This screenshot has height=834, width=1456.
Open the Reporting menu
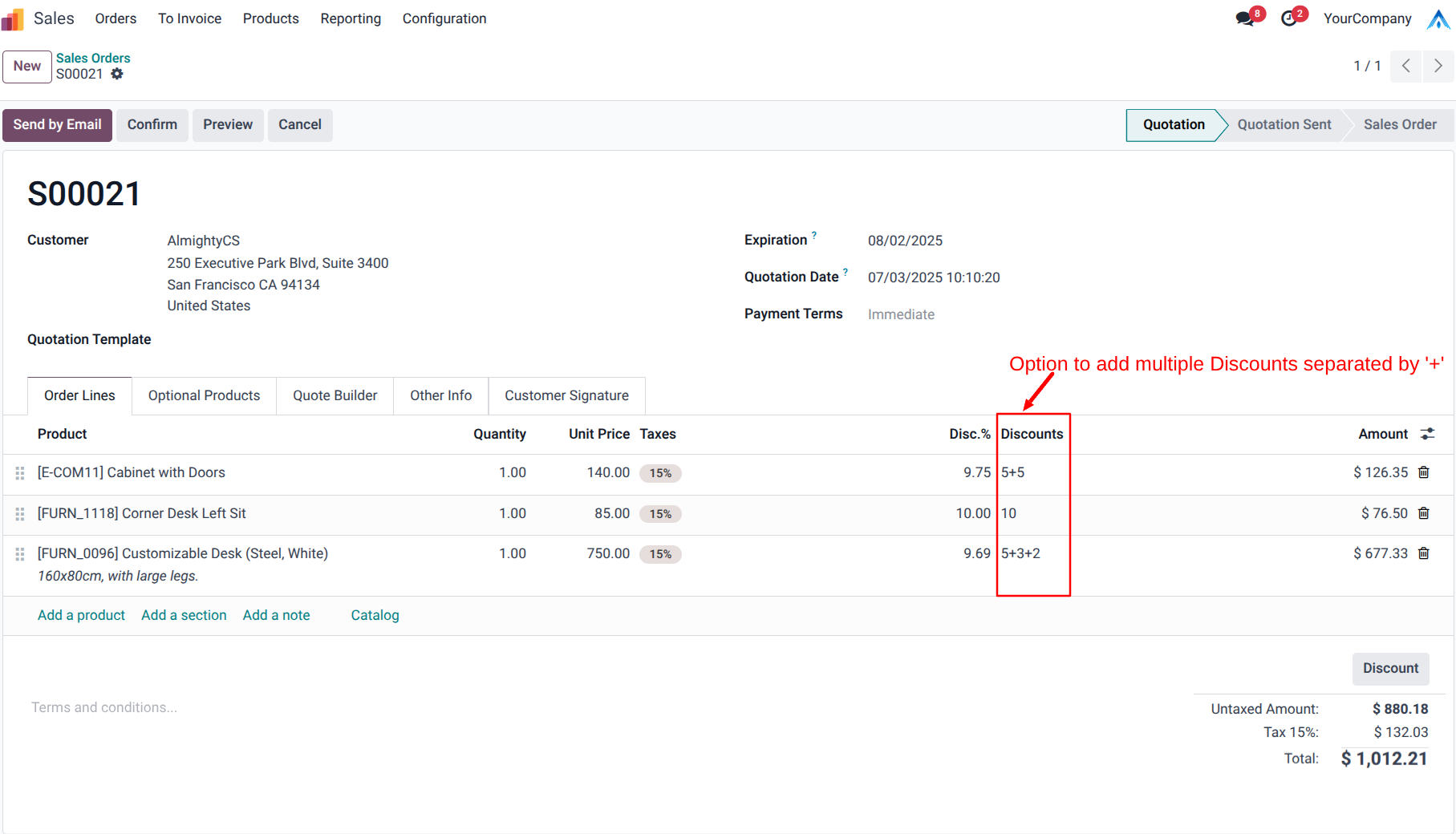[x=351, y=18]
